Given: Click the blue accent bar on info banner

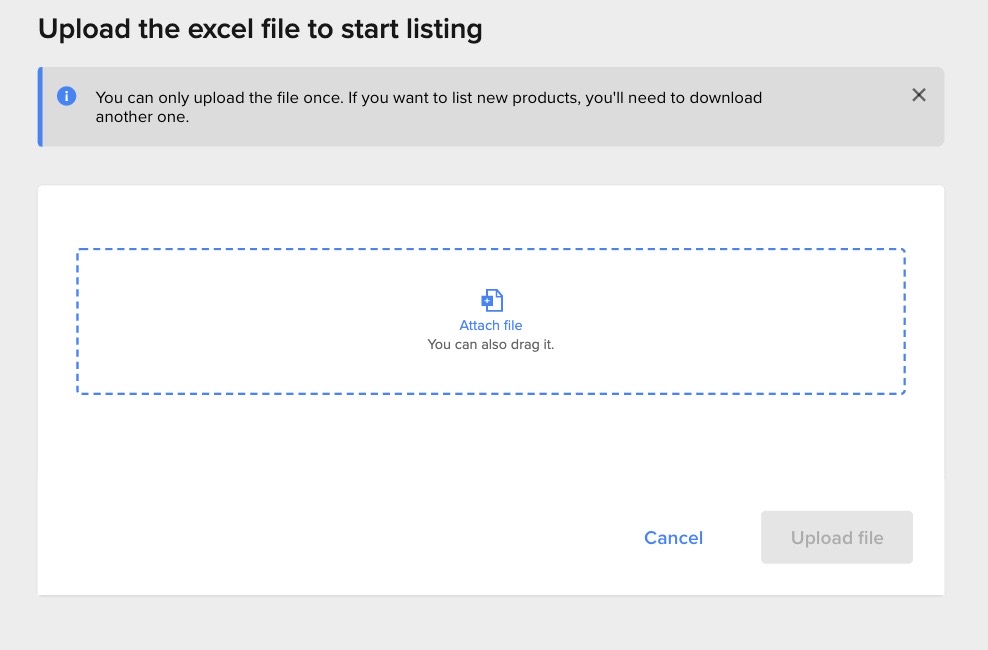Looking at the screenshot, I should 40,106.
